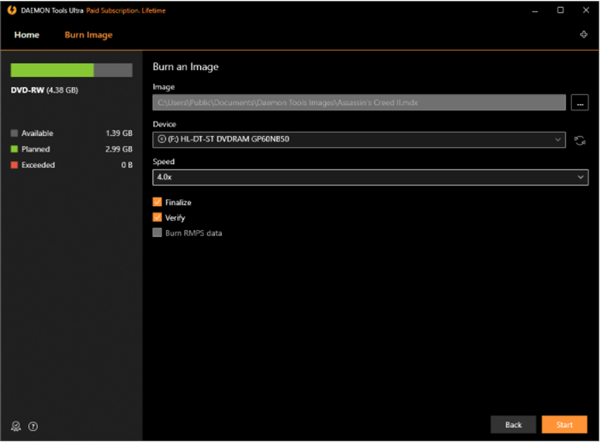
Task: Click the 0 B exceeded value
Action: (127, 165)
